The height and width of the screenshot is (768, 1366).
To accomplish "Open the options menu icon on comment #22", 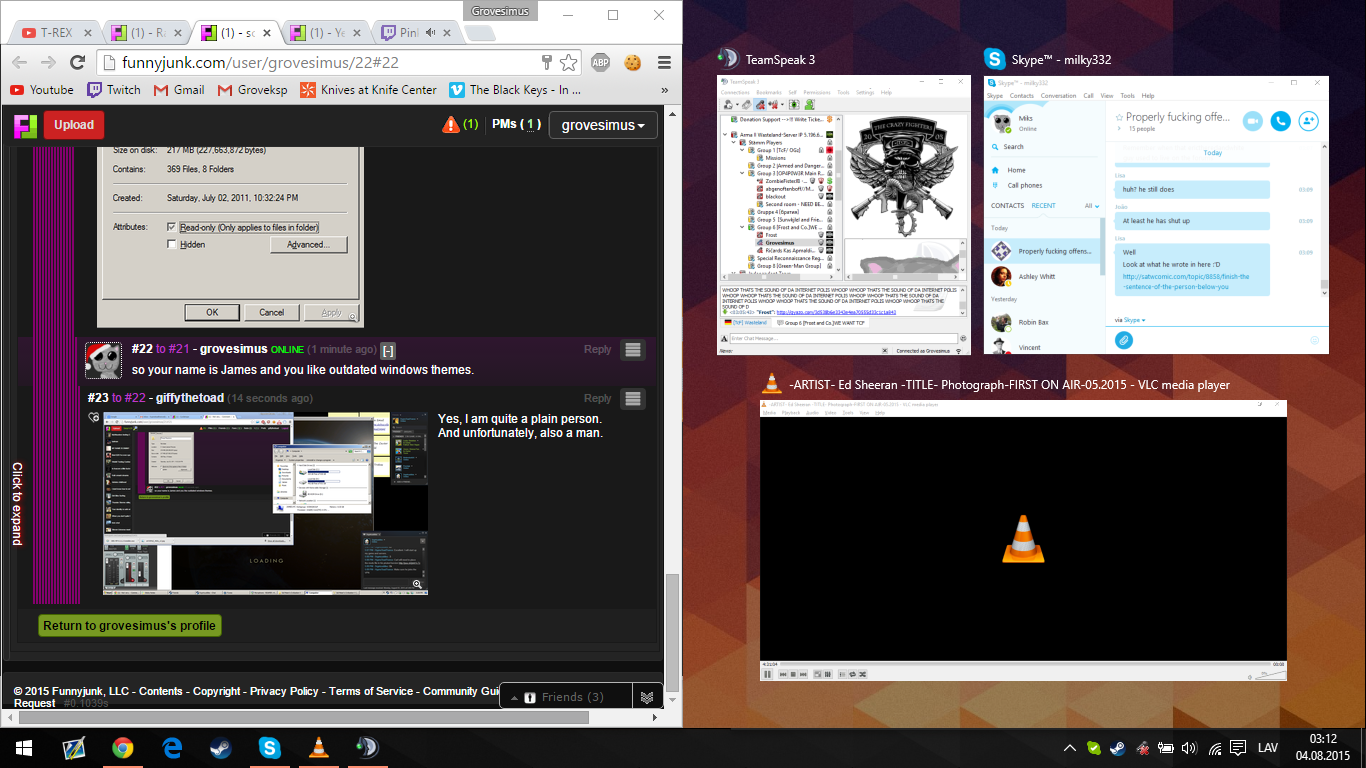I will coord(632,350).
